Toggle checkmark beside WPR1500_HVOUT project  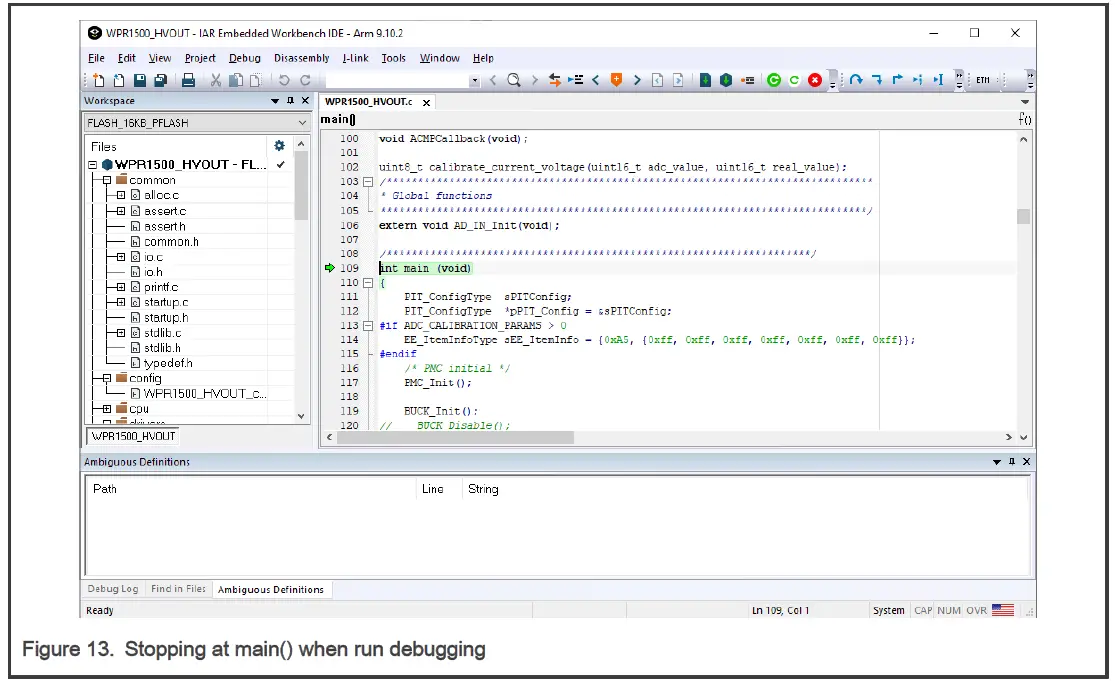tap(281, 165)
